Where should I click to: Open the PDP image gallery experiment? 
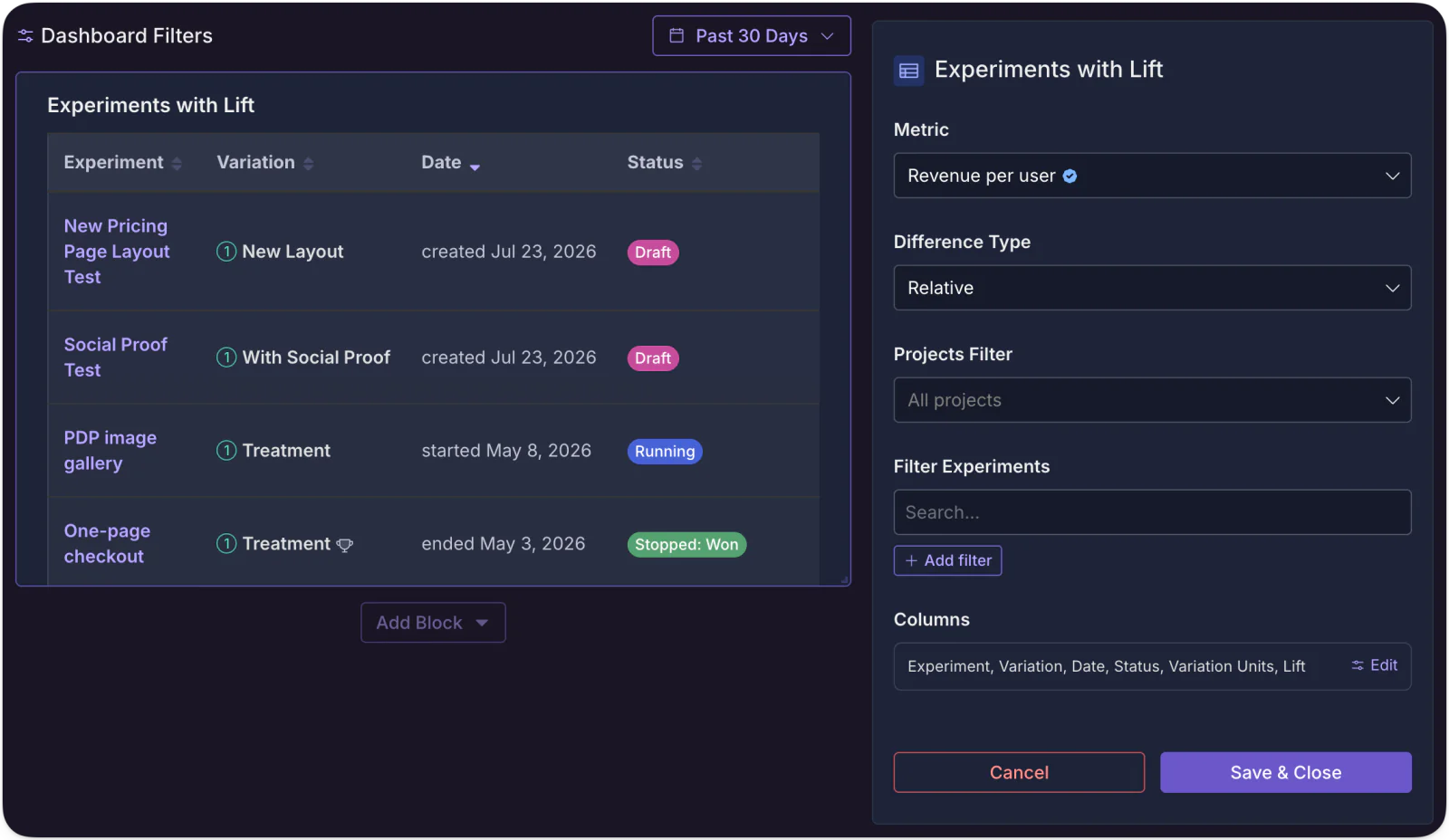click(110, 451)
